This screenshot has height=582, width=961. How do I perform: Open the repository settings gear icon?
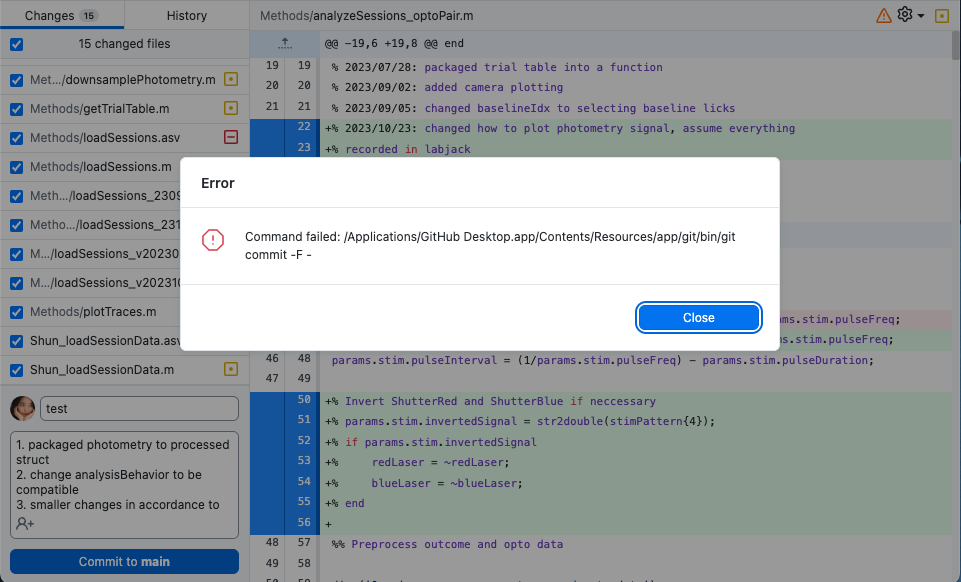[903, 15]
